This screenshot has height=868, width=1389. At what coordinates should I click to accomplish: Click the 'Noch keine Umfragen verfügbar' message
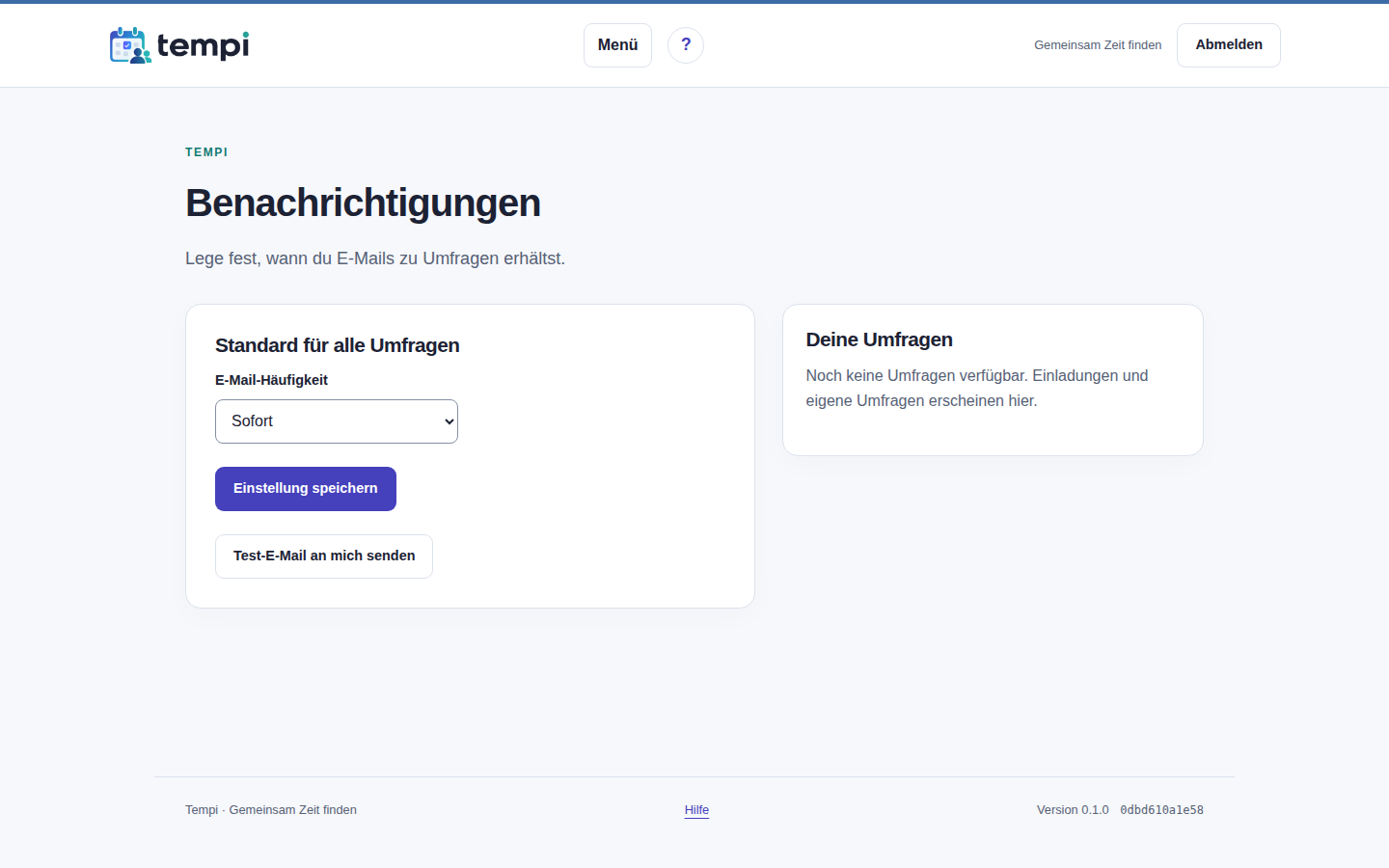[x=977, y=389]
